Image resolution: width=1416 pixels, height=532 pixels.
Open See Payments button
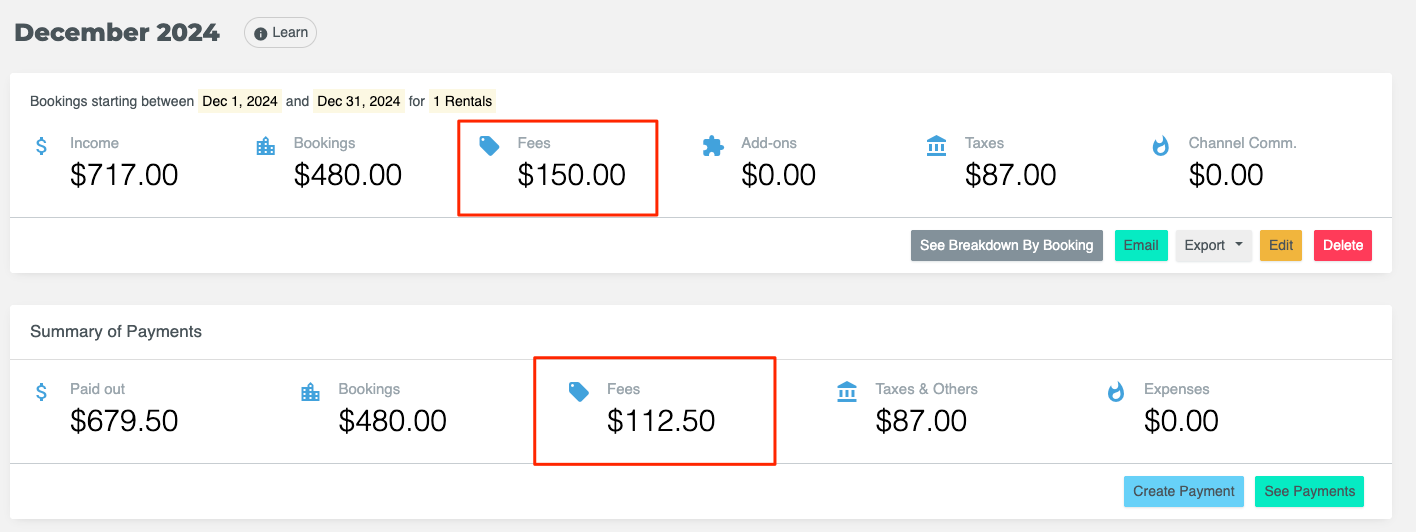(1309, 491)
